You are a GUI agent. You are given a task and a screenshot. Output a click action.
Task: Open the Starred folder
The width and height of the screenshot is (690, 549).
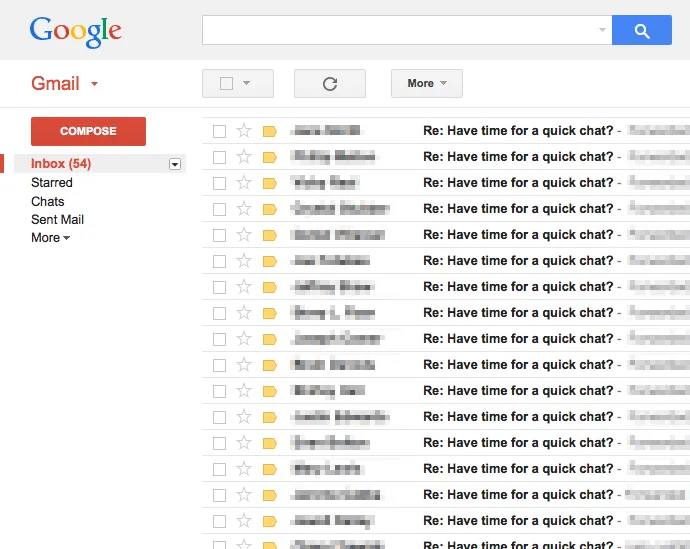[x=52, y=183]
